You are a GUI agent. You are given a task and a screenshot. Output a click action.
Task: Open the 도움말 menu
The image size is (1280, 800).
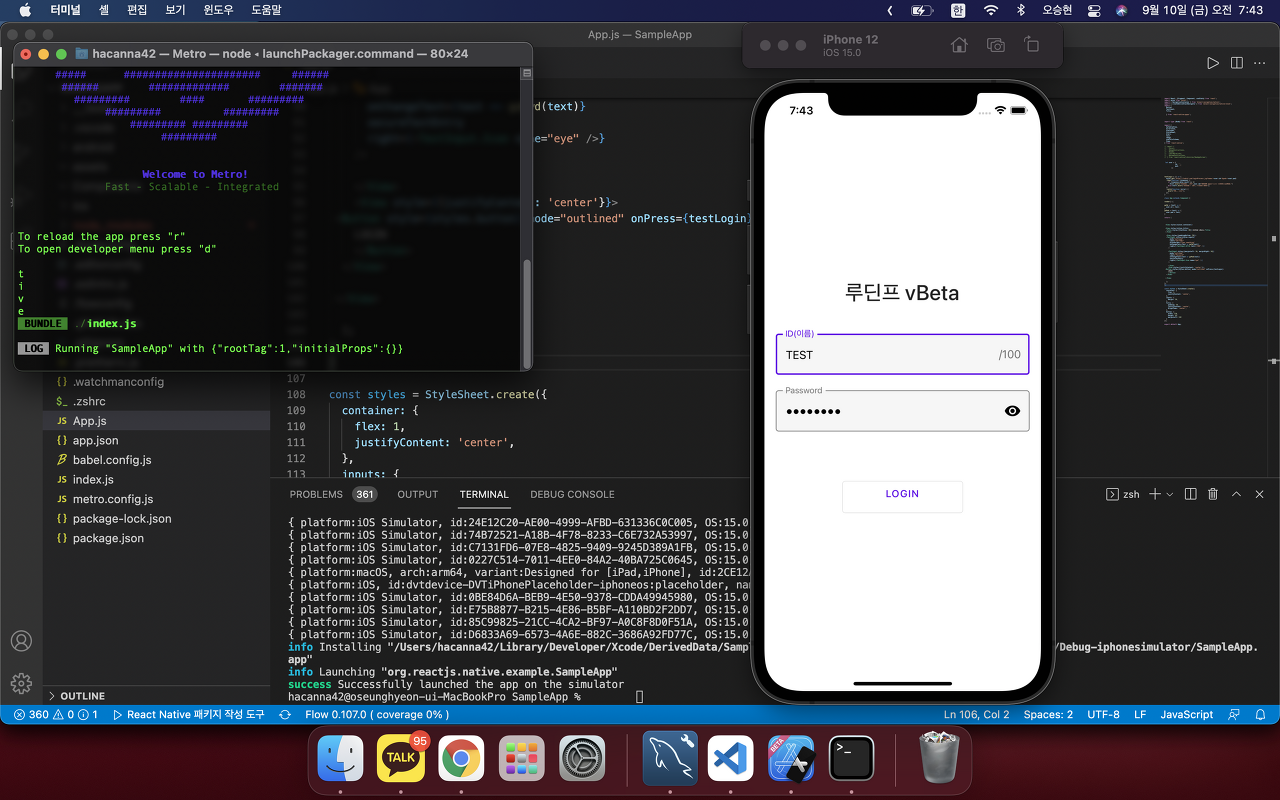pyautogui.click(x=265, y=10)
